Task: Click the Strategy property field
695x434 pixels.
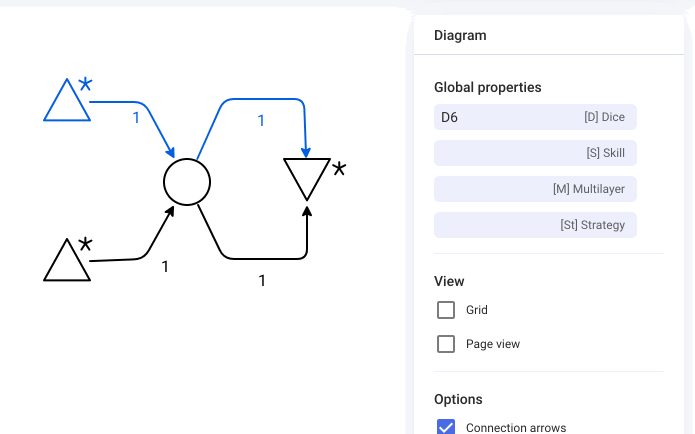Action: click(535, 225)
